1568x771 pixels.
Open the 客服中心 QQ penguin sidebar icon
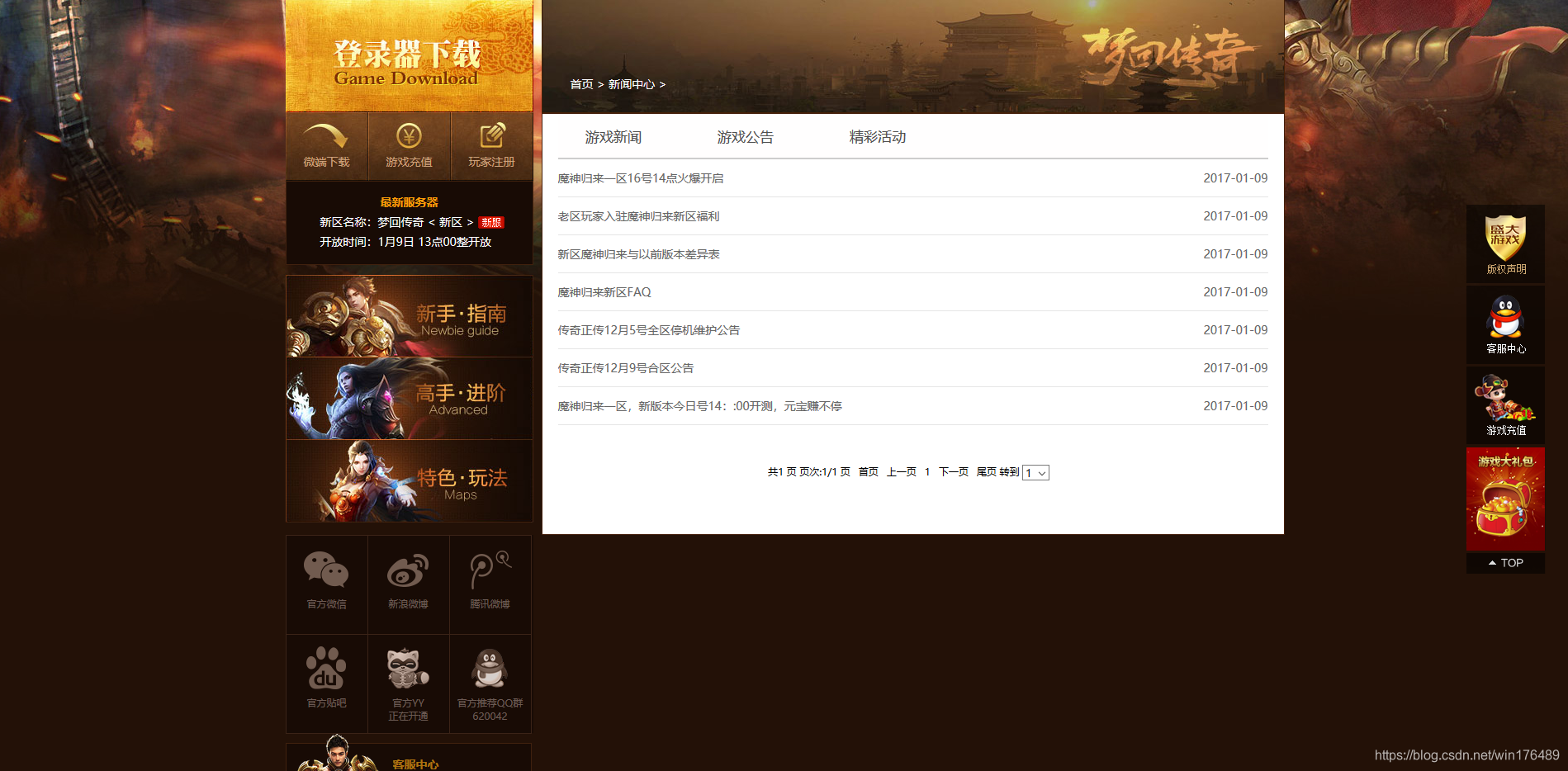1505,325
